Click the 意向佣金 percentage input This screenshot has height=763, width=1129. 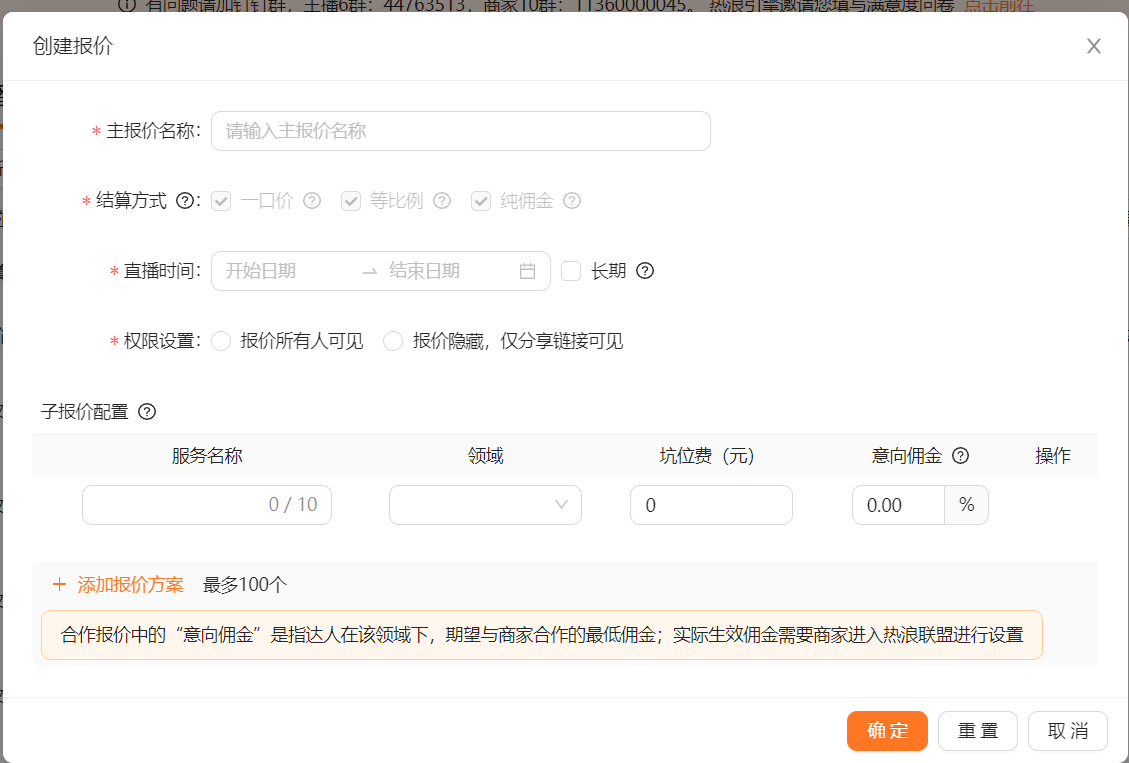click(899, 505)
